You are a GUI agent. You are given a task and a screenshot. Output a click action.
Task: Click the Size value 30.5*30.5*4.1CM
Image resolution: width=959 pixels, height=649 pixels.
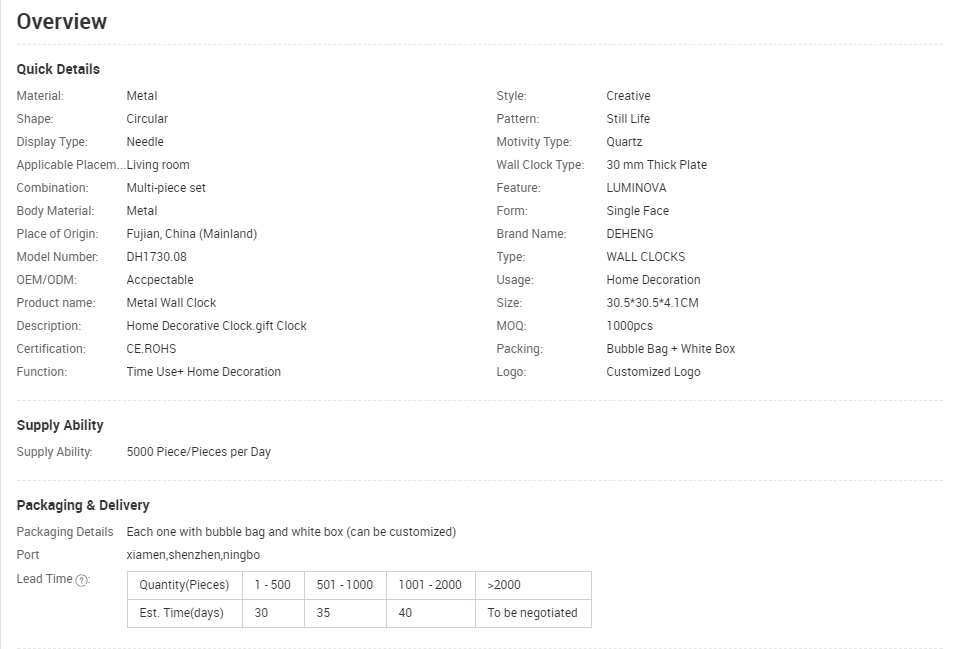pyautogui.click(x=653, y=303)
